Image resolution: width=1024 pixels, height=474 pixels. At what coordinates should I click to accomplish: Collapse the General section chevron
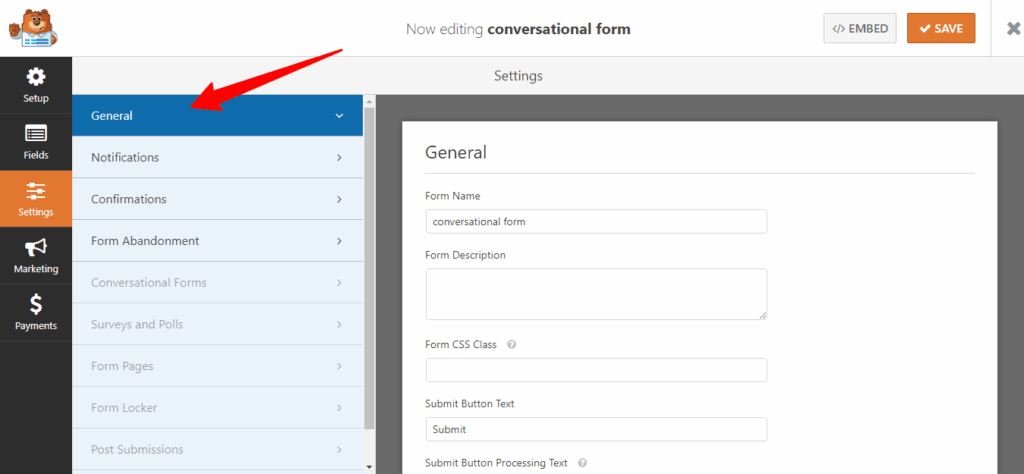point(339,116)
